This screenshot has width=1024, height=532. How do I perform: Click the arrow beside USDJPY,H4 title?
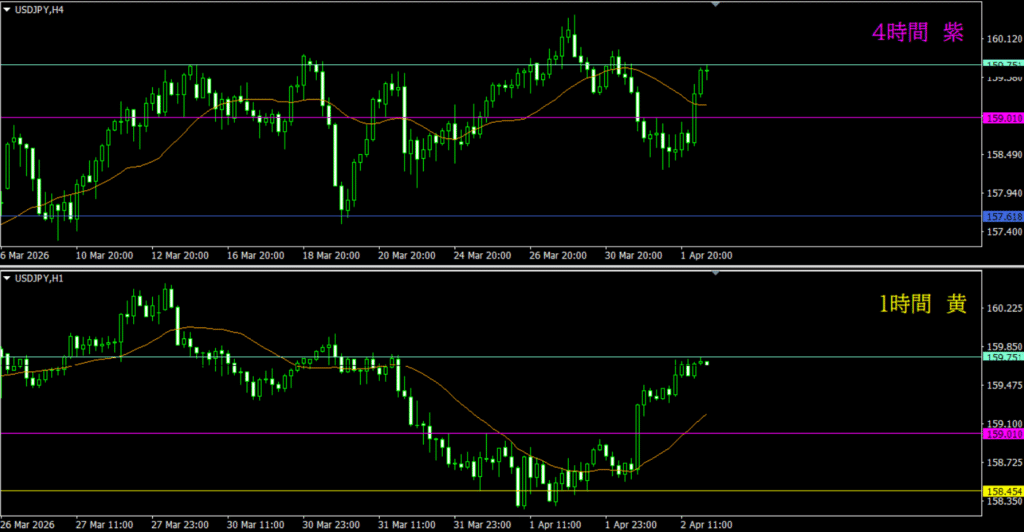pyautogui.click(x=6, y=9)
